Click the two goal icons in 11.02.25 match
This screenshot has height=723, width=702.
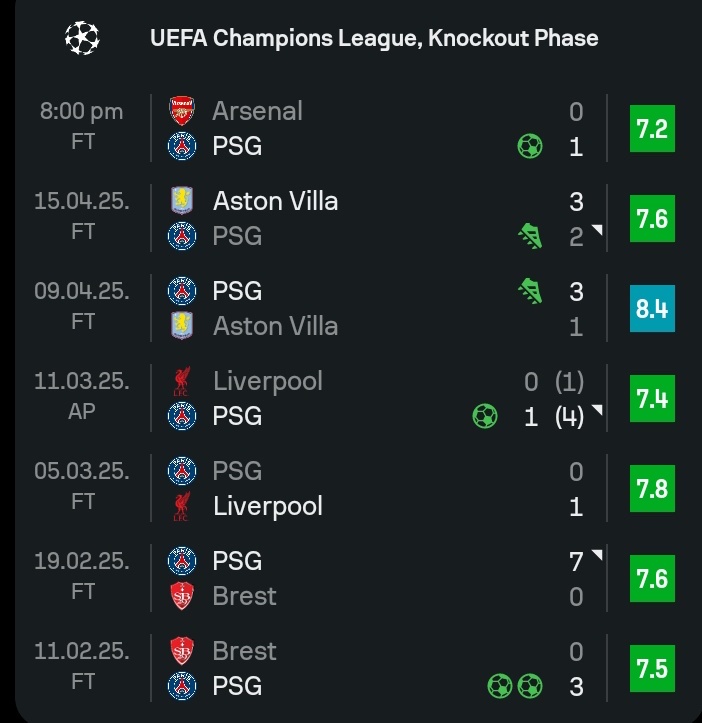pos(515,686)
